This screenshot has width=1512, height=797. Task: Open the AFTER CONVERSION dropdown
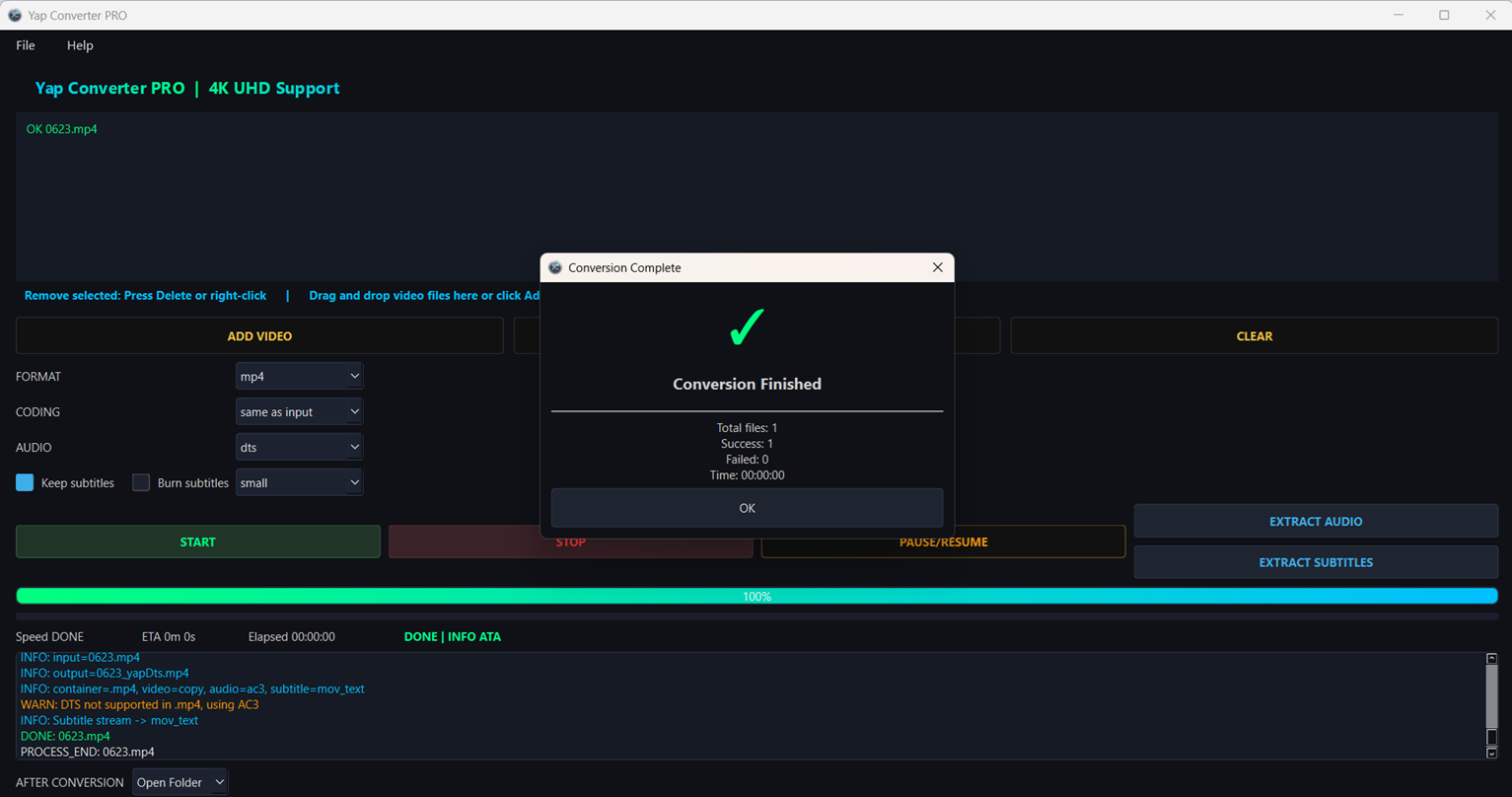click(180, 782)
